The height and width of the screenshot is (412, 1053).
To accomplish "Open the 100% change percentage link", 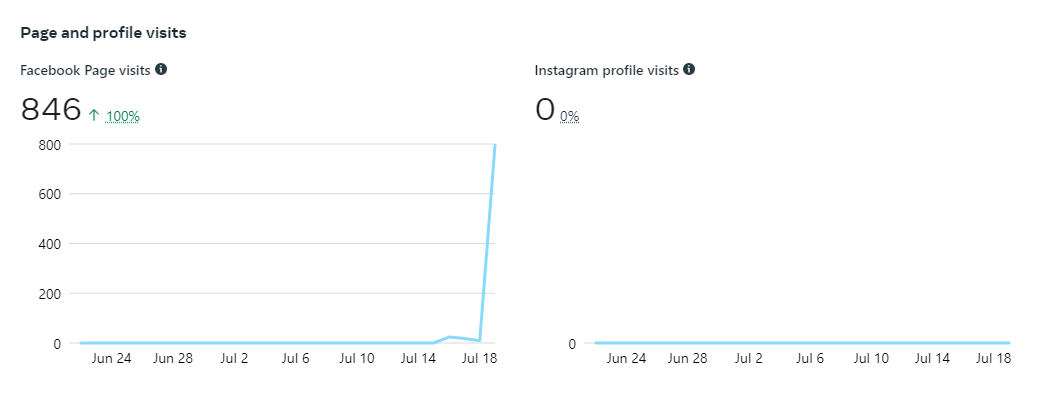I will [x=123, y=116].
